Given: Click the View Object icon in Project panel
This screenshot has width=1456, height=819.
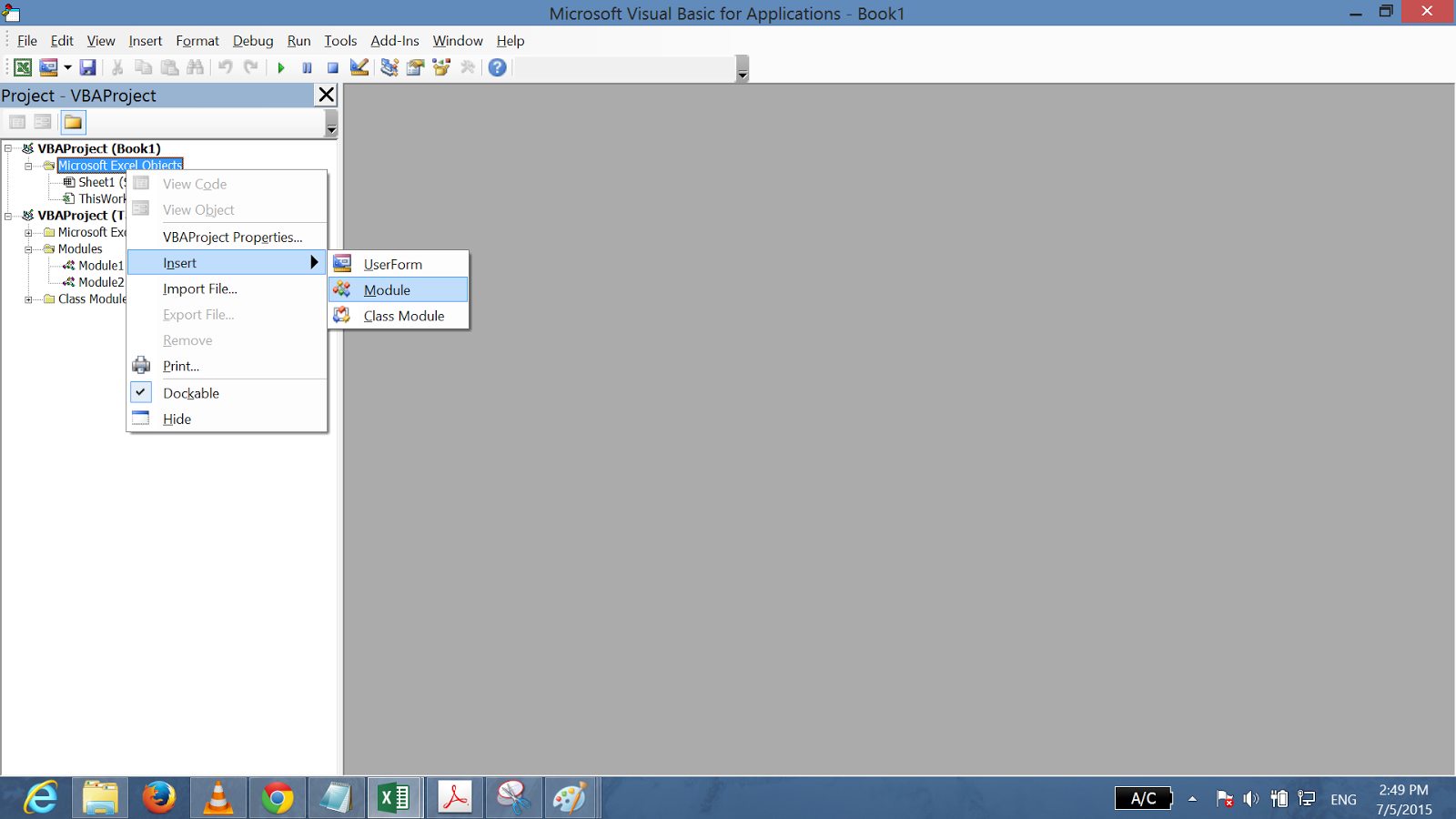Looking at the screenshot, I should click(43, 122).
